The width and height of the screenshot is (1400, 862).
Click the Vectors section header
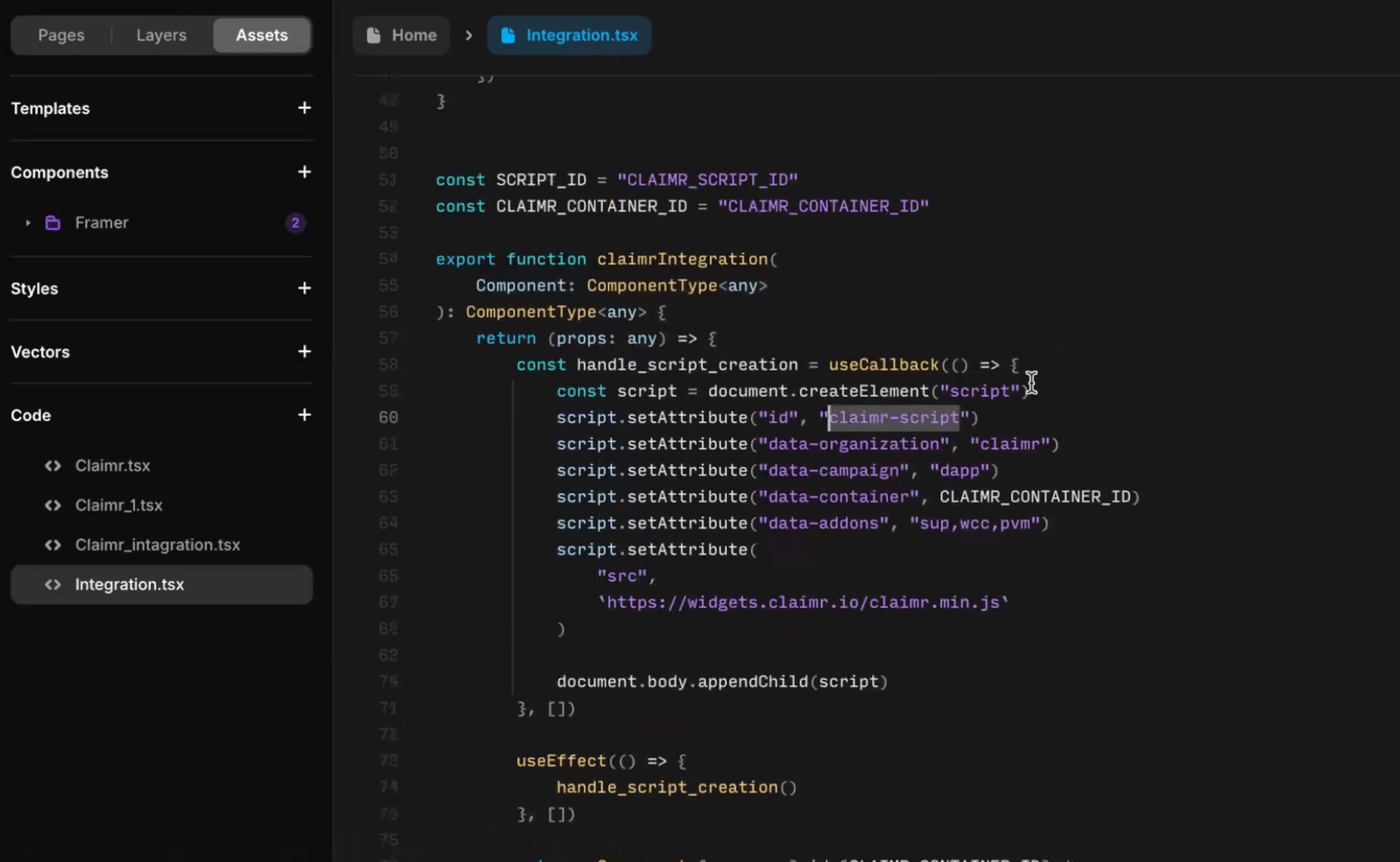point(40,351)
